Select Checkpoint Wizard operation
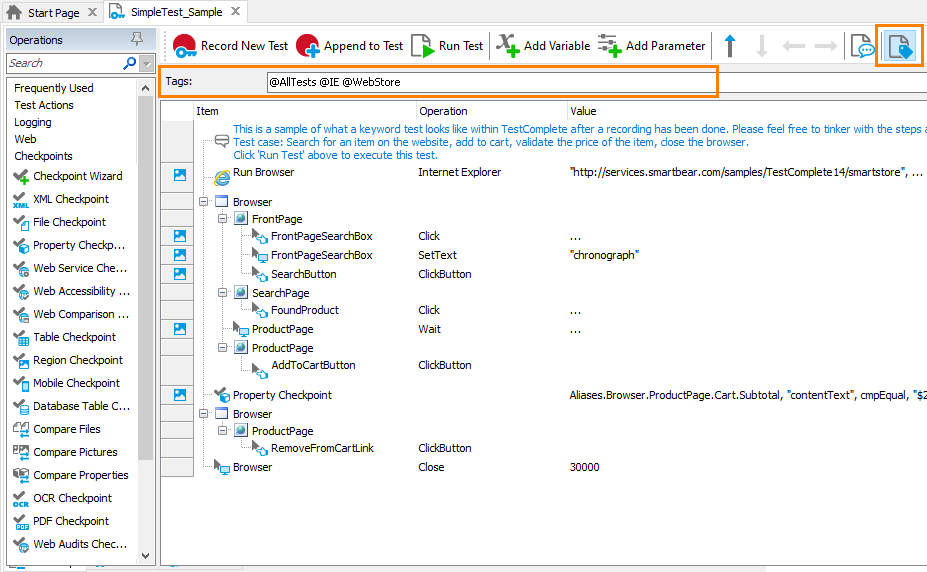Screen dimensions: 927x572 point(69,176)
